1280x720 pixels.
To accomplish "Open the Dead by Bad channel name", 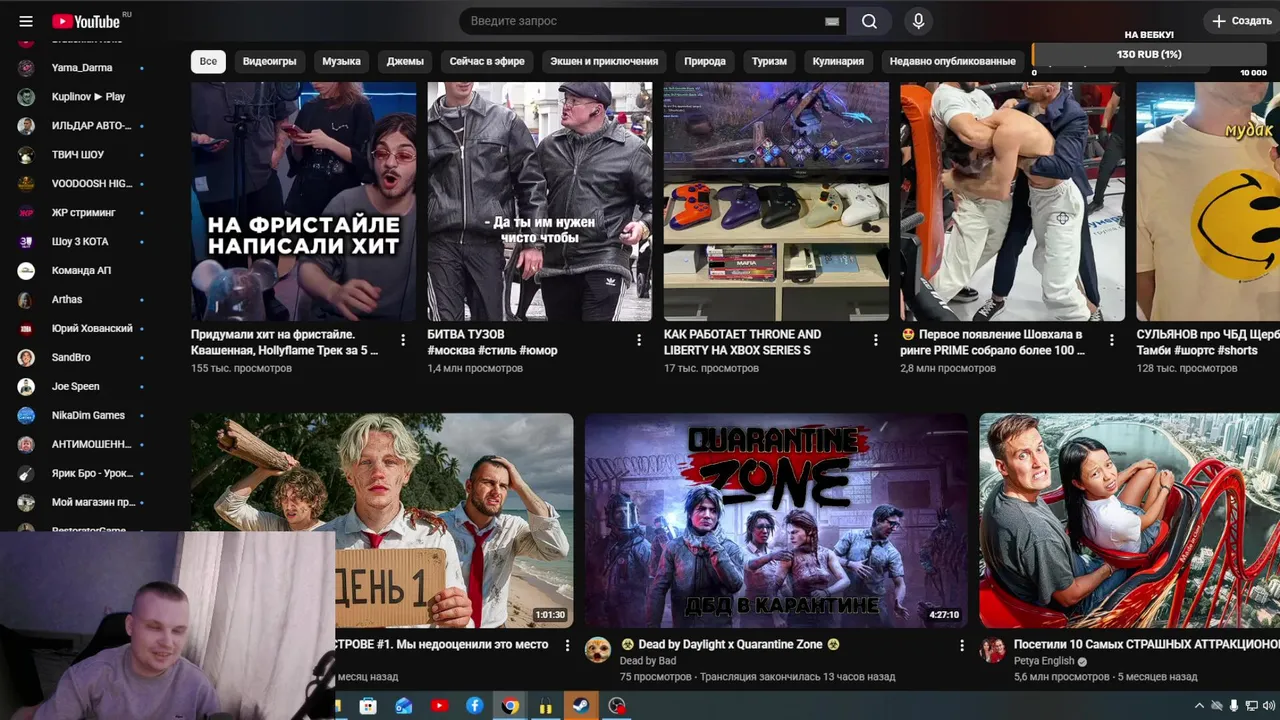I will (x=648, y=661).
